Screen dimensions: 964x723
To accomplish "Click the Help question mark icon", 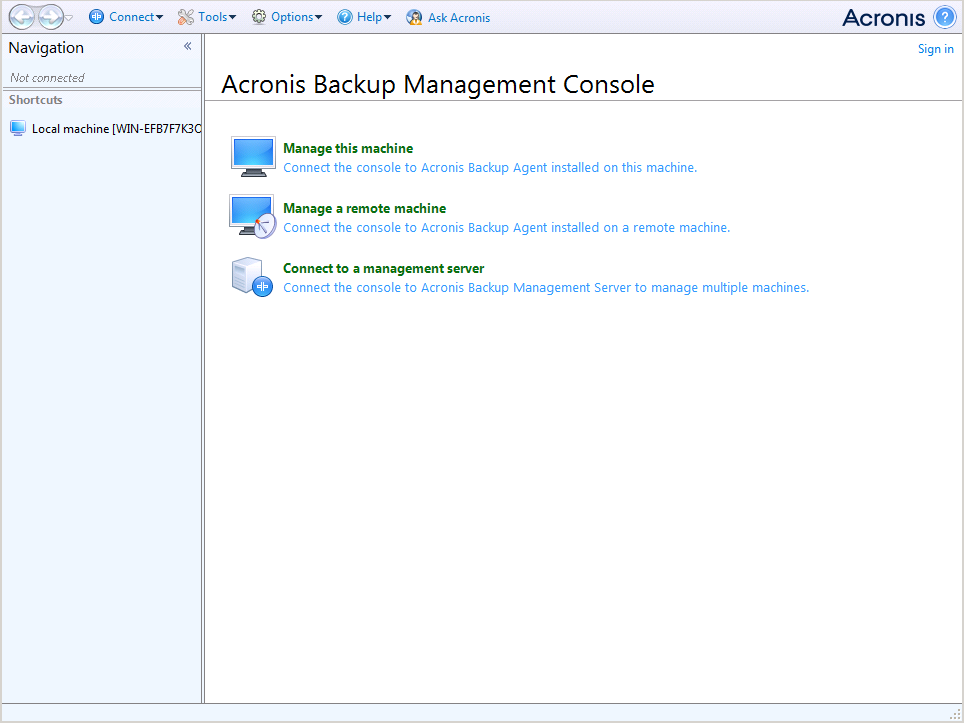I will click(343, 17).
